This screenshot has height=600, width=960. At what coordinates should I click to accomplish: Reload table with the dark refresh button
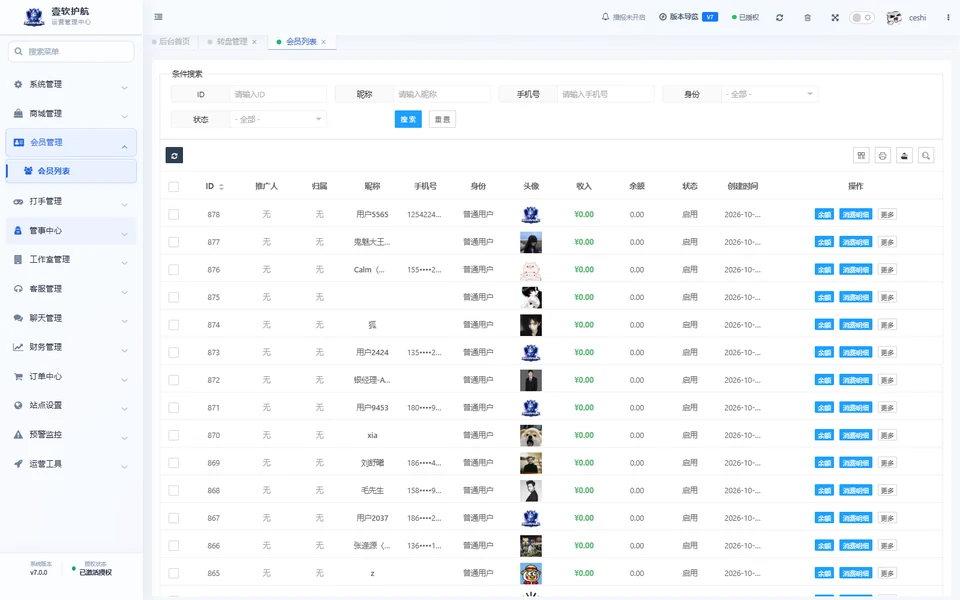pyautogui.click(x=174, y=156)
